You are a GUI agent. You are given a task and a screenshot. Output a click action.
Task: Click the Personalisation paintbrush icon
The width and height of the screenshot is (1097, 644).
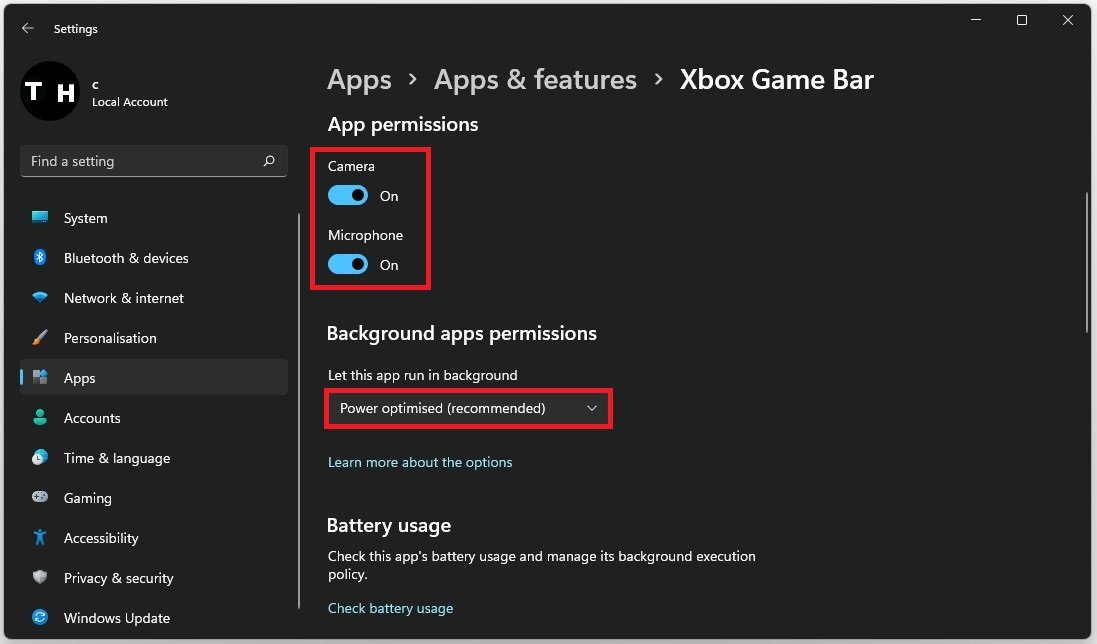pos(40,338)
